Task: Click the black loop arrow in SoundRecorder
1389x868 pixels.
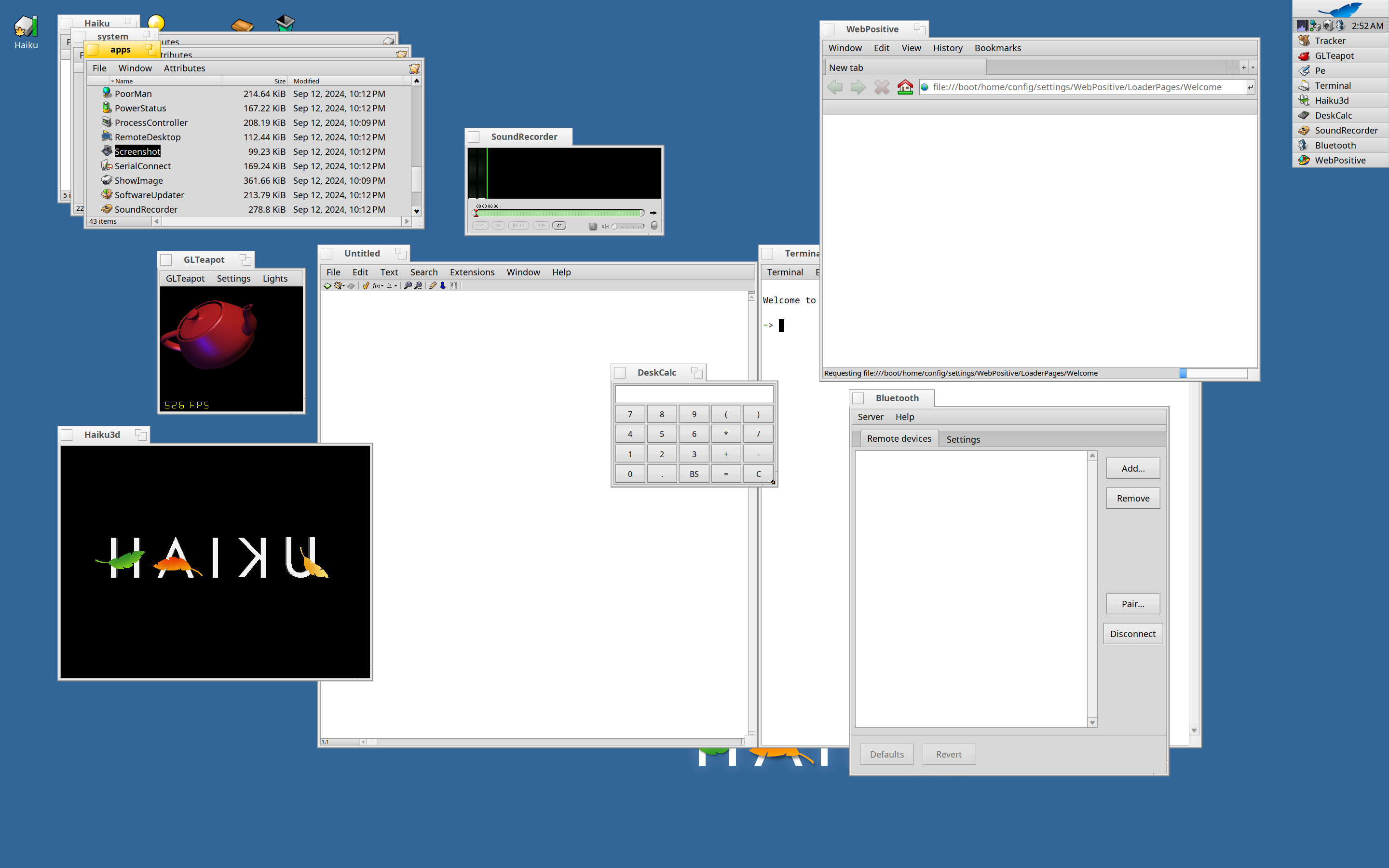Action: point(653,213)
